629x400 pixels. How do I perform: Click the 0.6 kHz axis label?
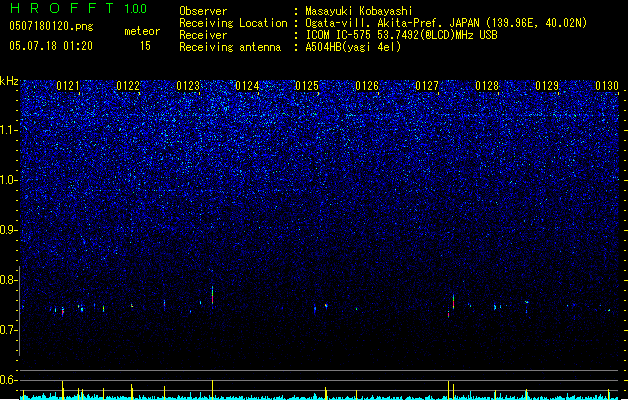coord(9,380)
